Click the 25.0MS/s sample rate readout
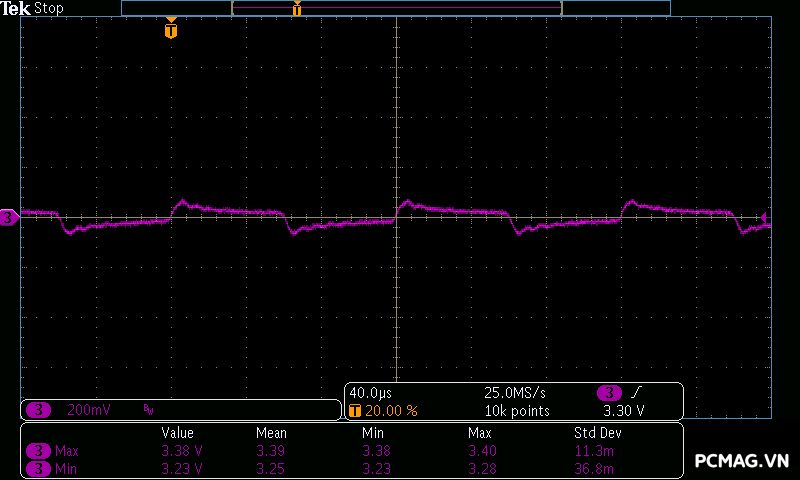Image resolution: width=800 pixels, height=480 pixels. (x=515, y=393)
